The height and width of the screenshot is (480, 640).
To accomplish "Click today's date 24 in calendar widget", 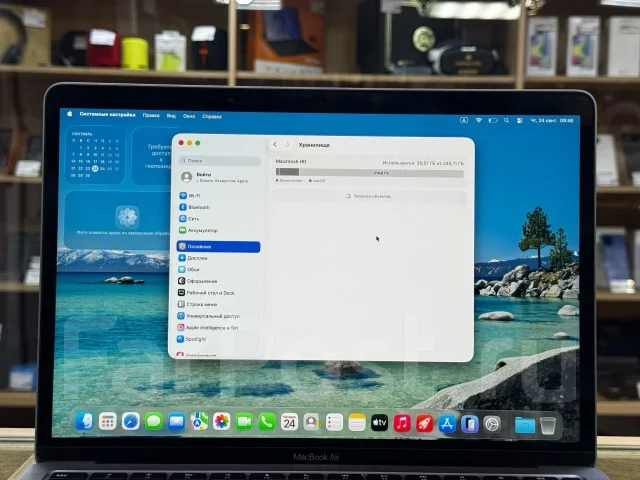I will point(95,168).
